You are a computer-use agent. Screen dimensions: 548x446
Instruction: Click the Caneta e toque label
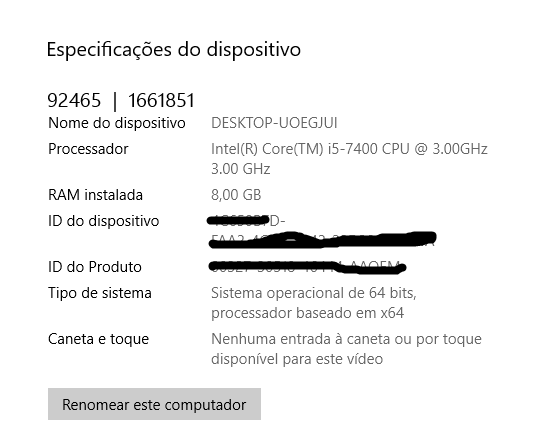tap(99, 339)
